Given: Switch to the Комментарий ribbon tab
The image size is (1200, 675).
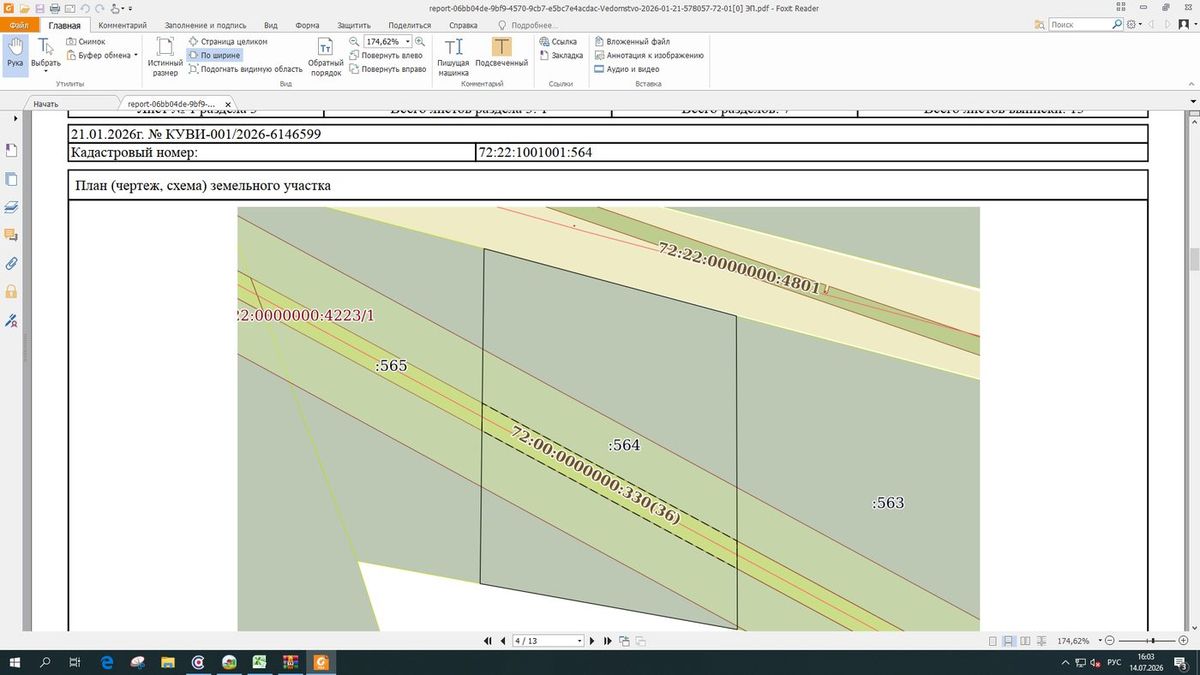Looking at the screenshot, I should tap(122, 25).
